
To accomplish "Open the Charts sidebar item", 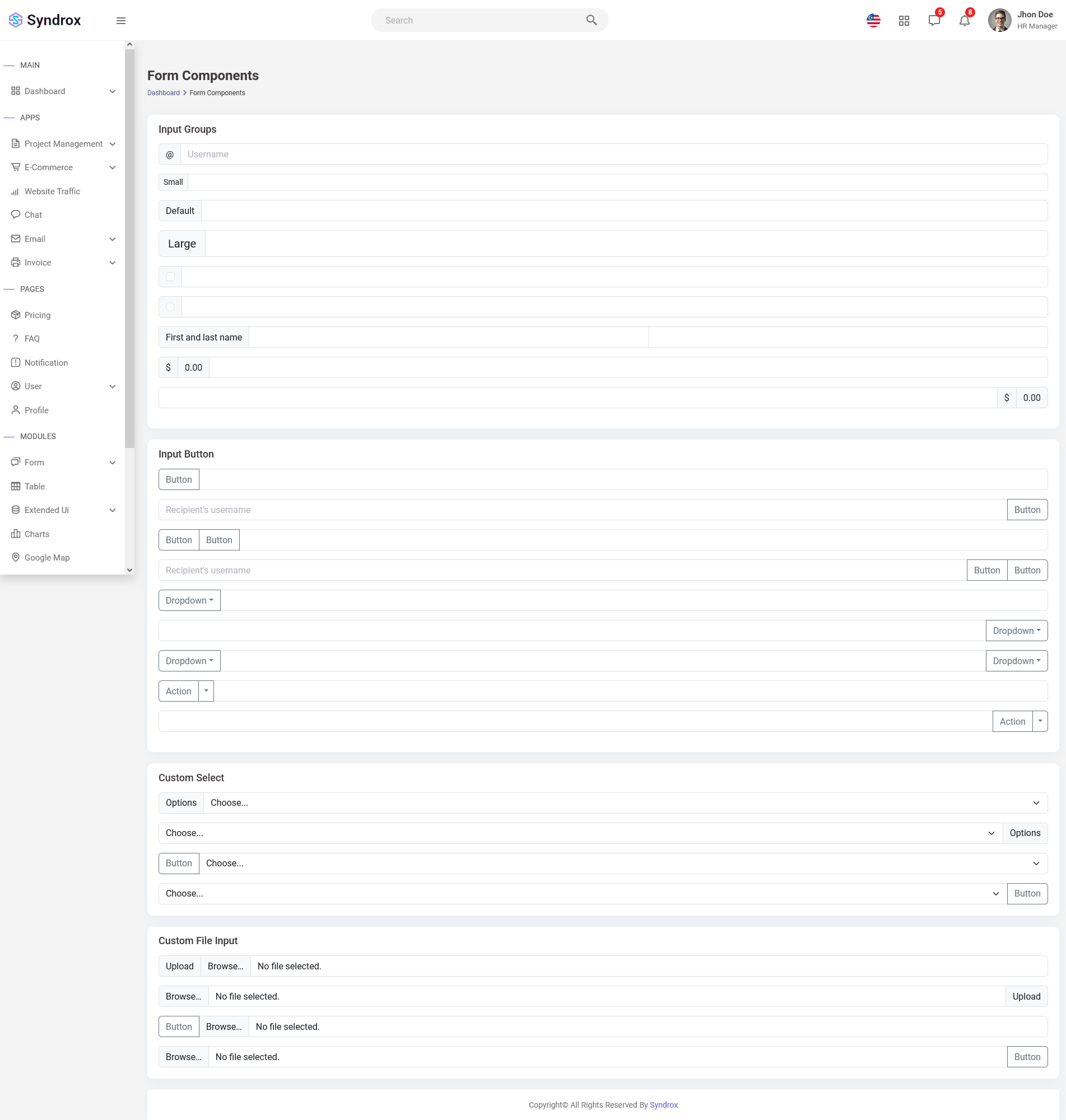I will pyautogui.click(x=37, y=534).
